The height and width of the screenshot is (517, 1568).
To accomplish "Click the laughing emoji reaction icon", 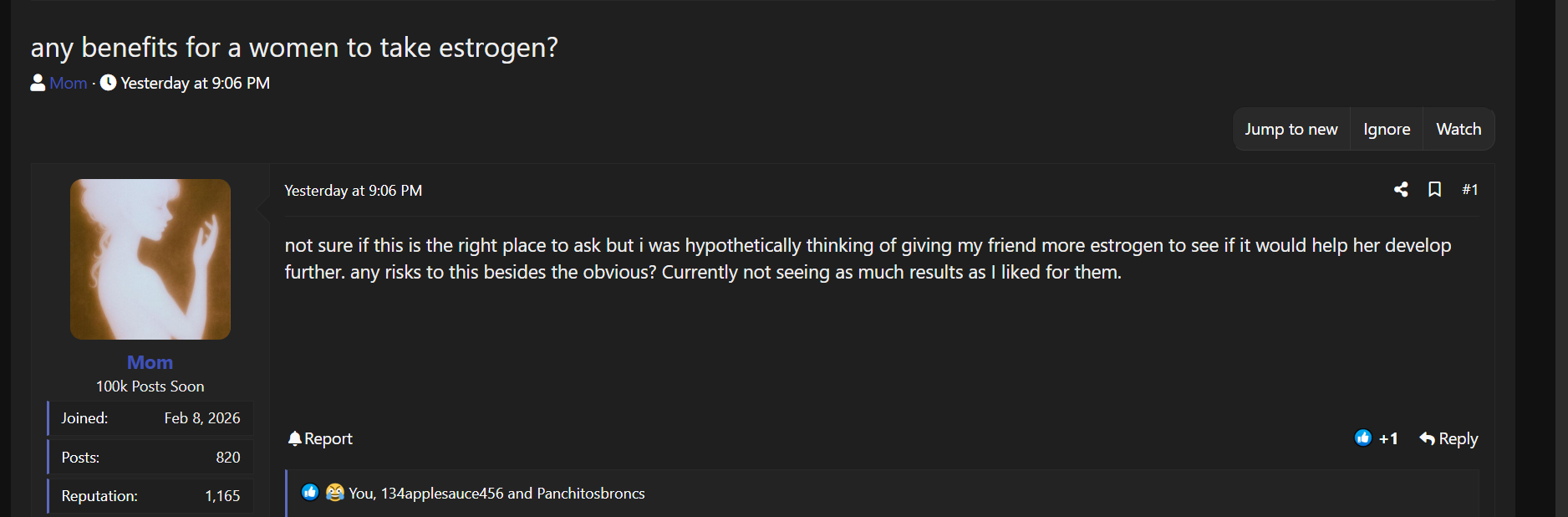I will coord(335,493).
